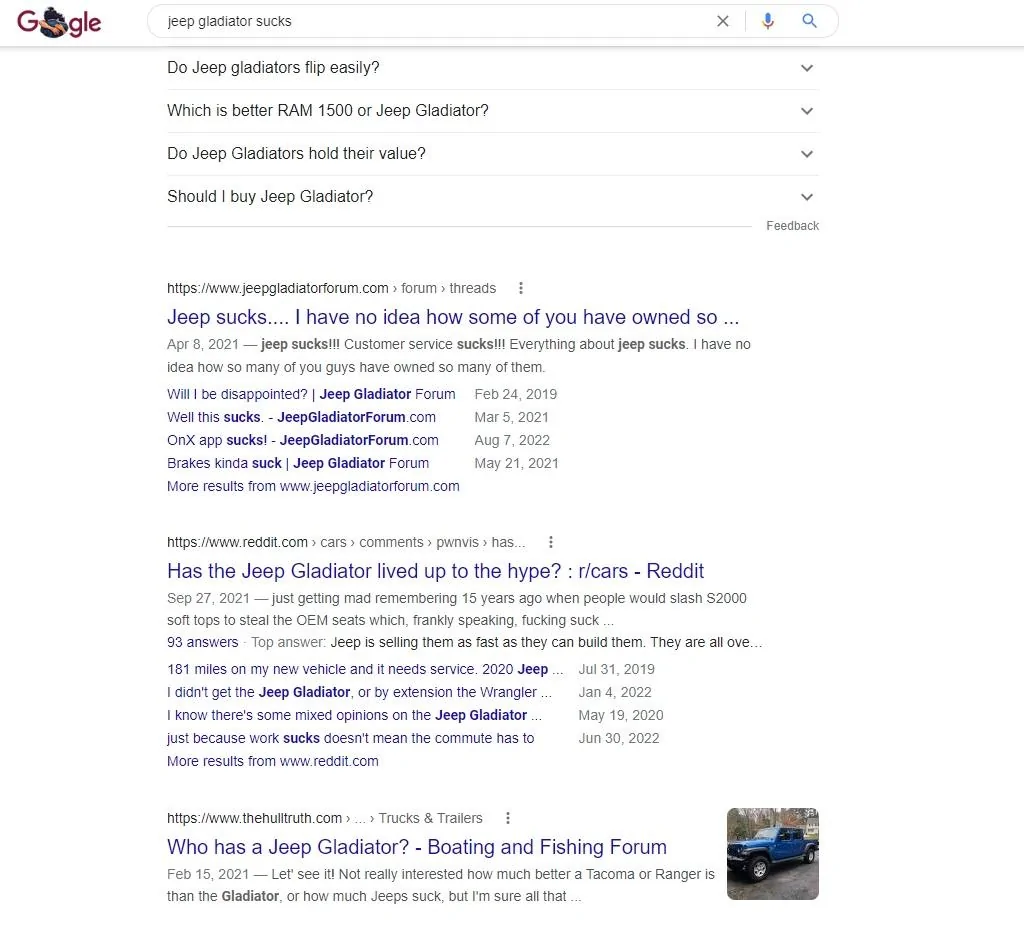Clear the search box with the X icon
Viewport: 1024px width, 931px height.
point(722,21)
